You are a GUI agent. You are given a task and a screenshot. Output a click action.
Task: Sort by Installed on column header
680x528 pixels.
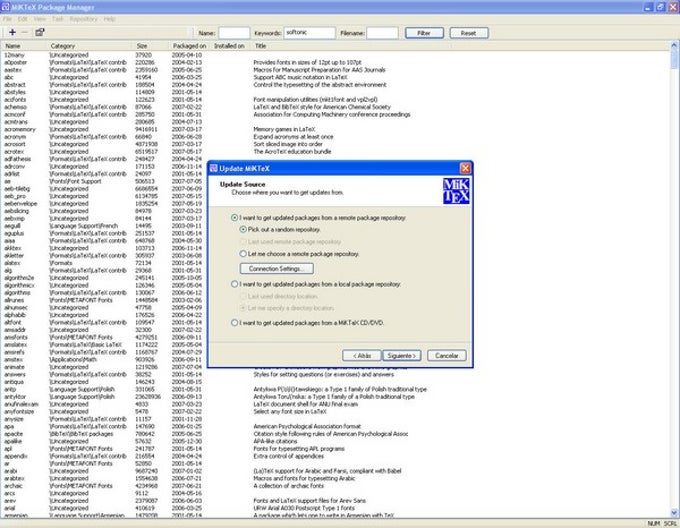pos(229,46)
